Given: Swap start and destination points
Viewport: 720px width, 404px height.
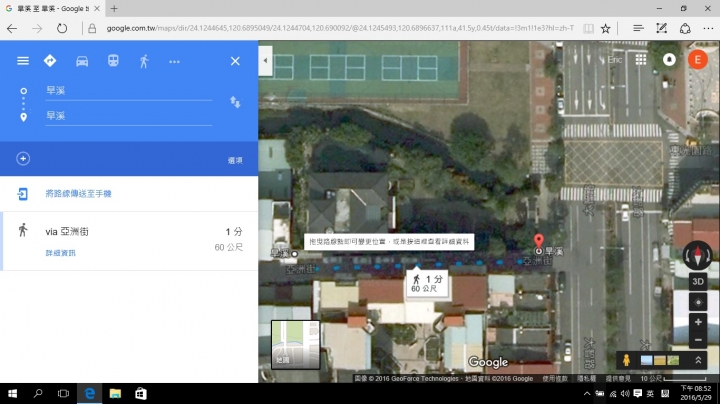Looking at the screenshot, I should (x=235, y=102).
